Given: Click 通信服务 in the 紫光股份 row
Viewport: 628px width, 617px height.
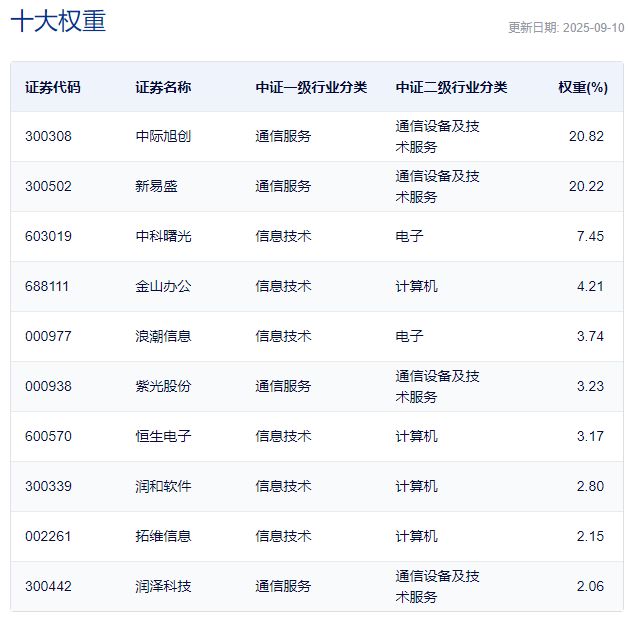Looking at the screenshot, I should tap(283, 386).
